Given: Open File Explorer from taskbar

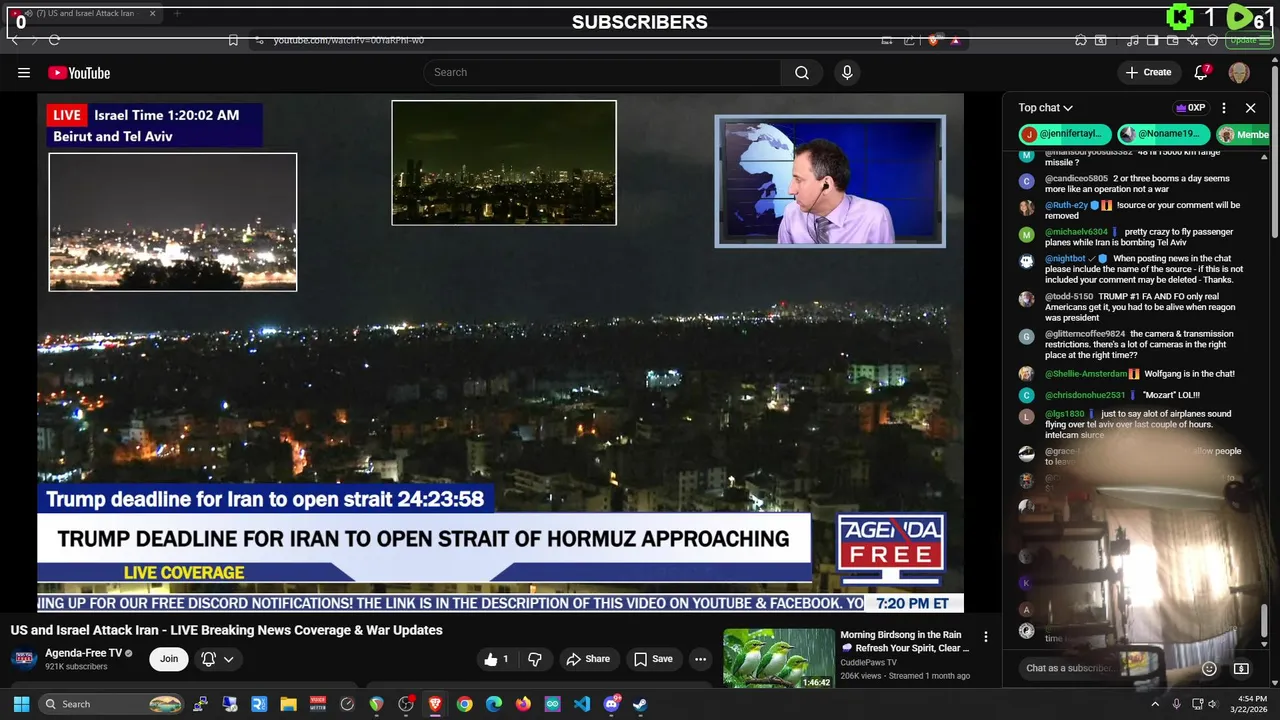Looking at the screenshot, I should 289,704.
